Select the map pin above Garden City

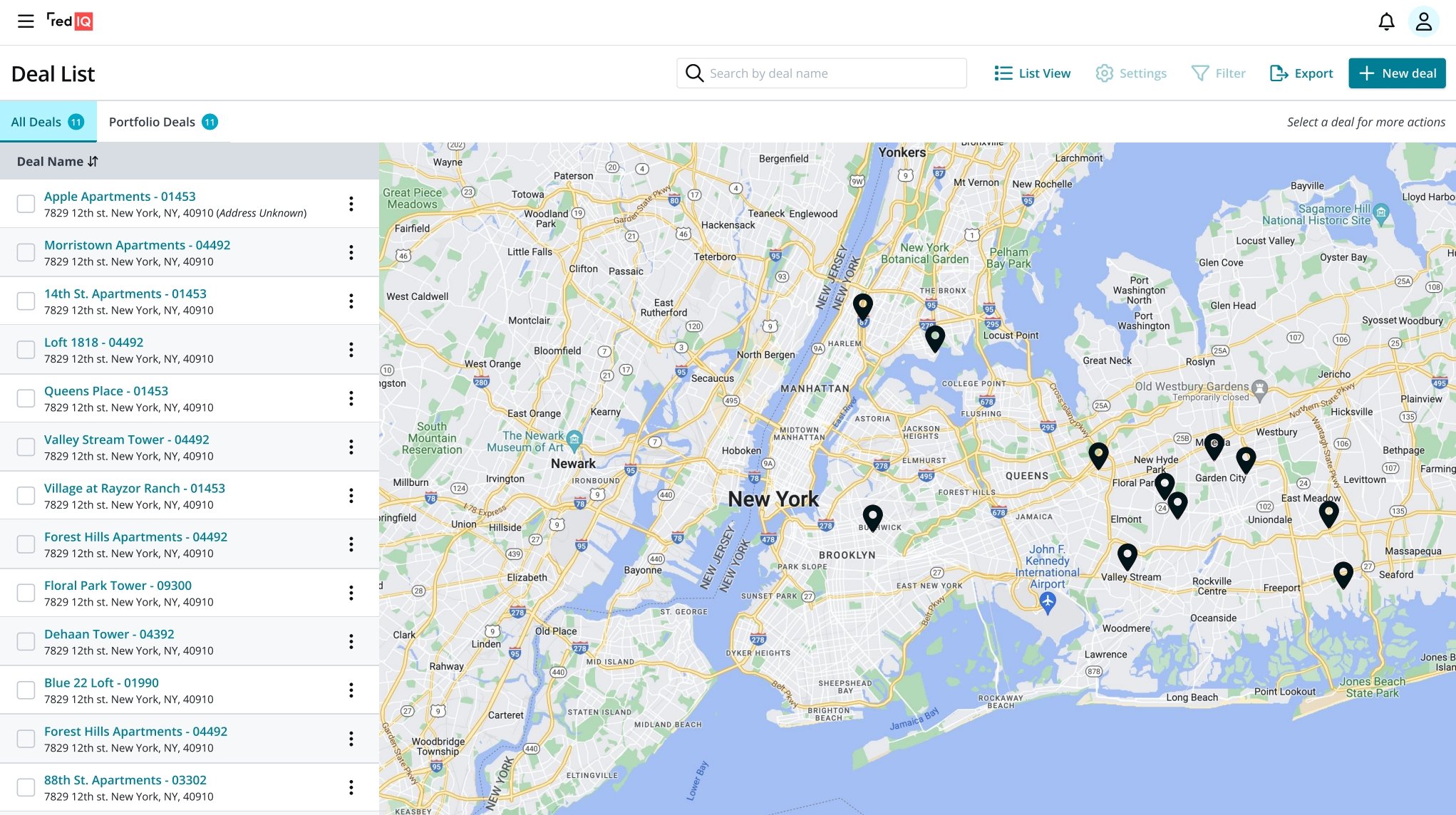coord(1246,460)
